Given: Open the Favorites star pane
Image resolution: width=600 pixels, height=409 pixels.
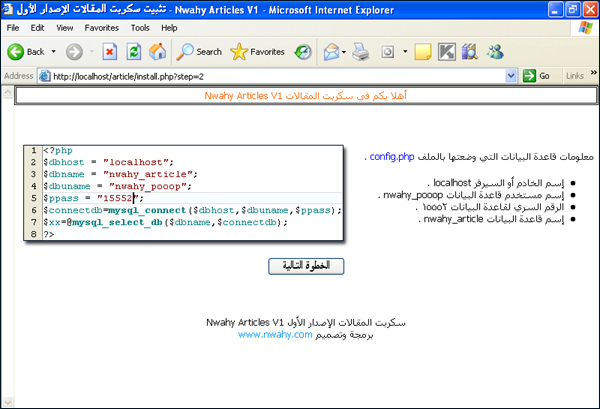Looking at the screenshot, I should (239, 52).
